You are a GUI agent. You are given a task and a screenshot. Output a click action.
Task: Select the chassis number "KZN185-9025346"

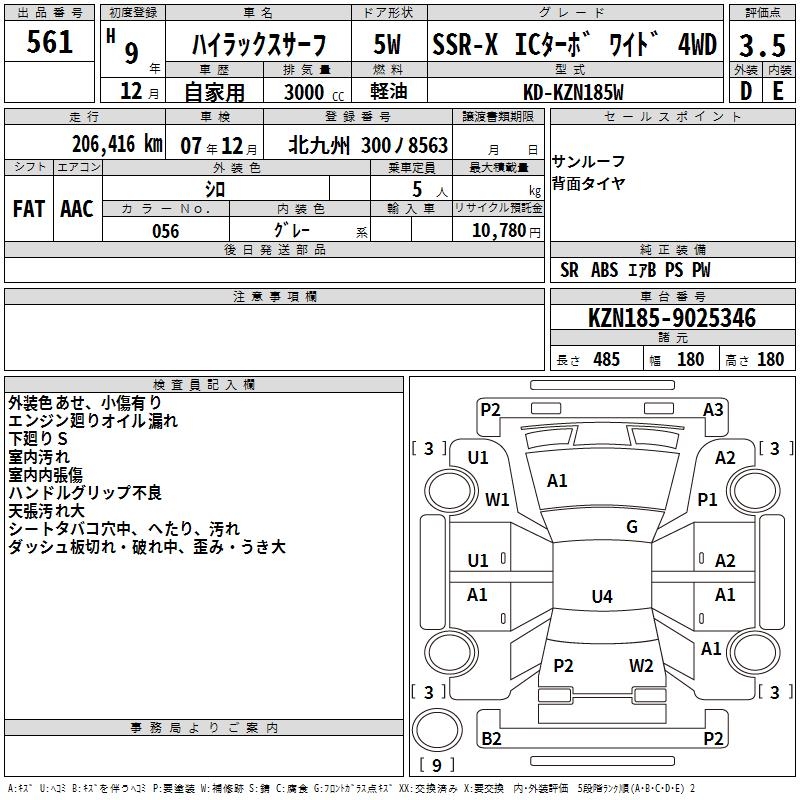tap(672, 318)
